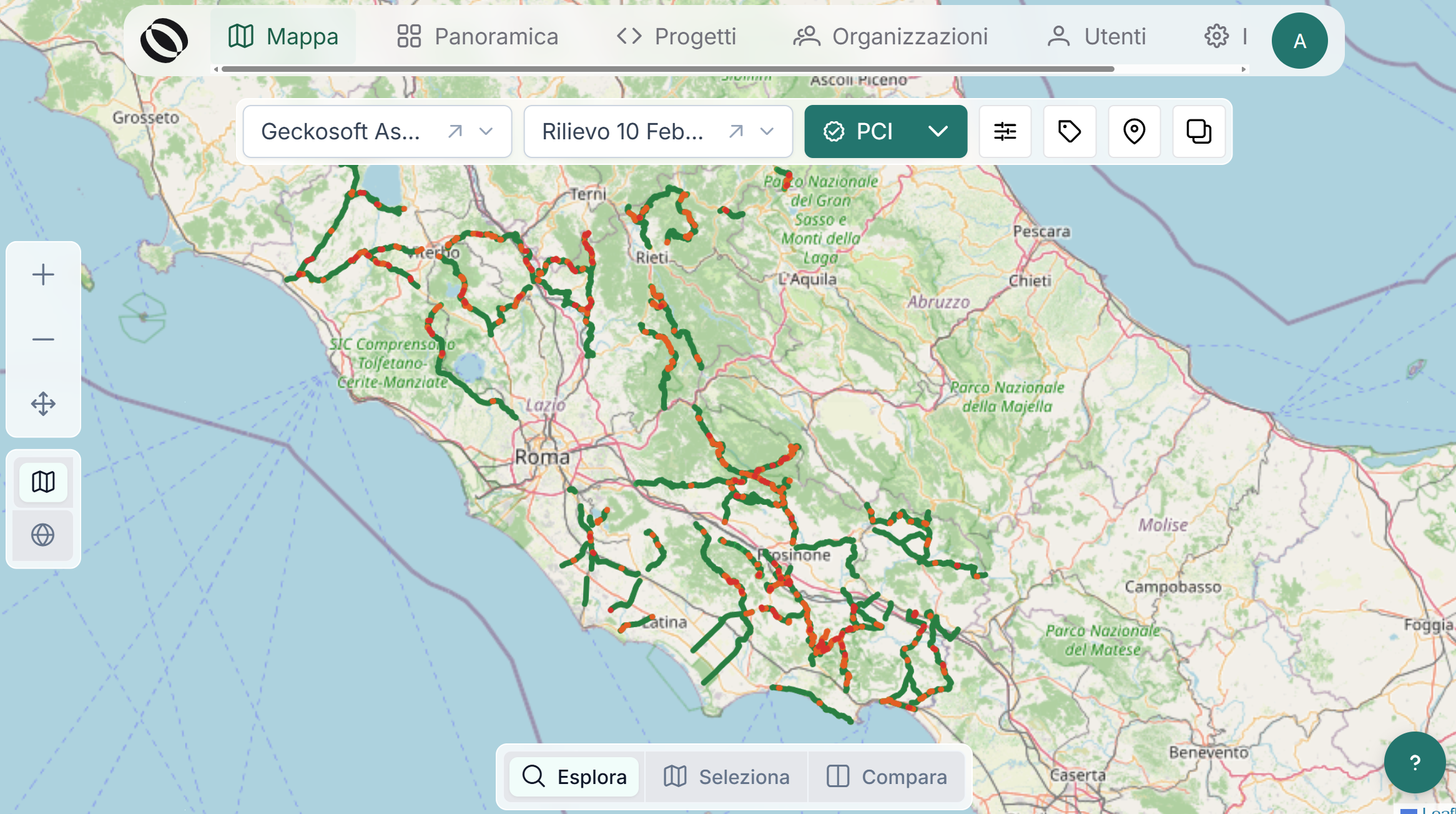Image resolution: width=1456 pixels, height=814 pixels.
Task: Click the Benevento label on map
Action: click(1208, 752)
